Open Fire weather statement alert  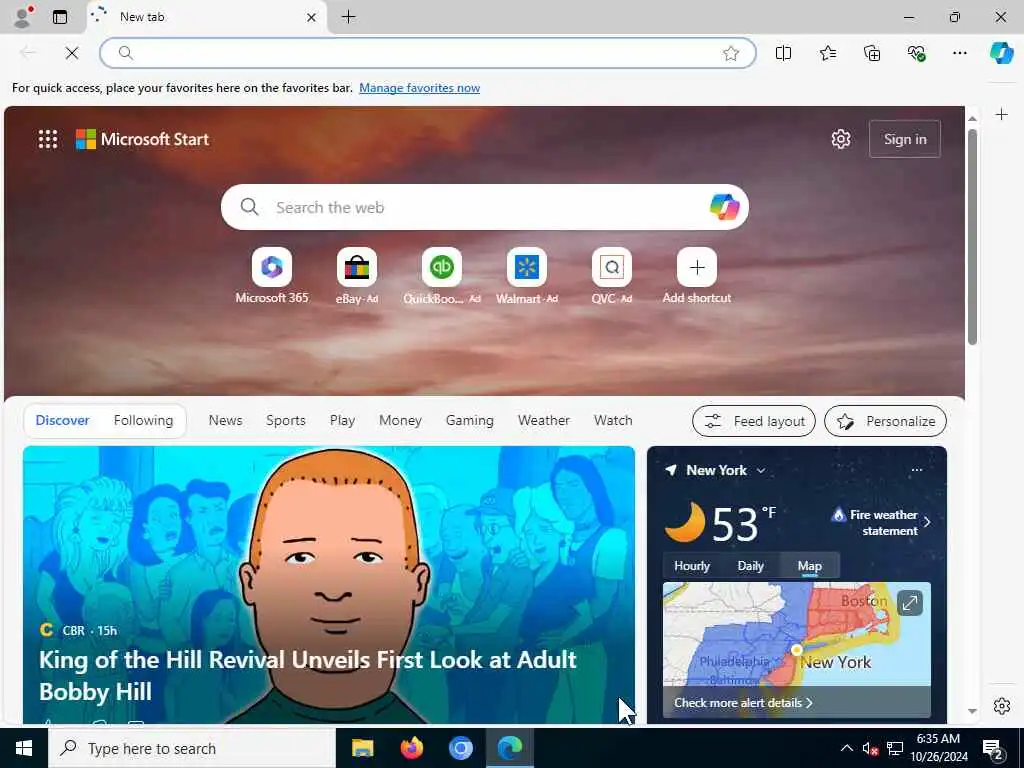click(x=882, y=522)
